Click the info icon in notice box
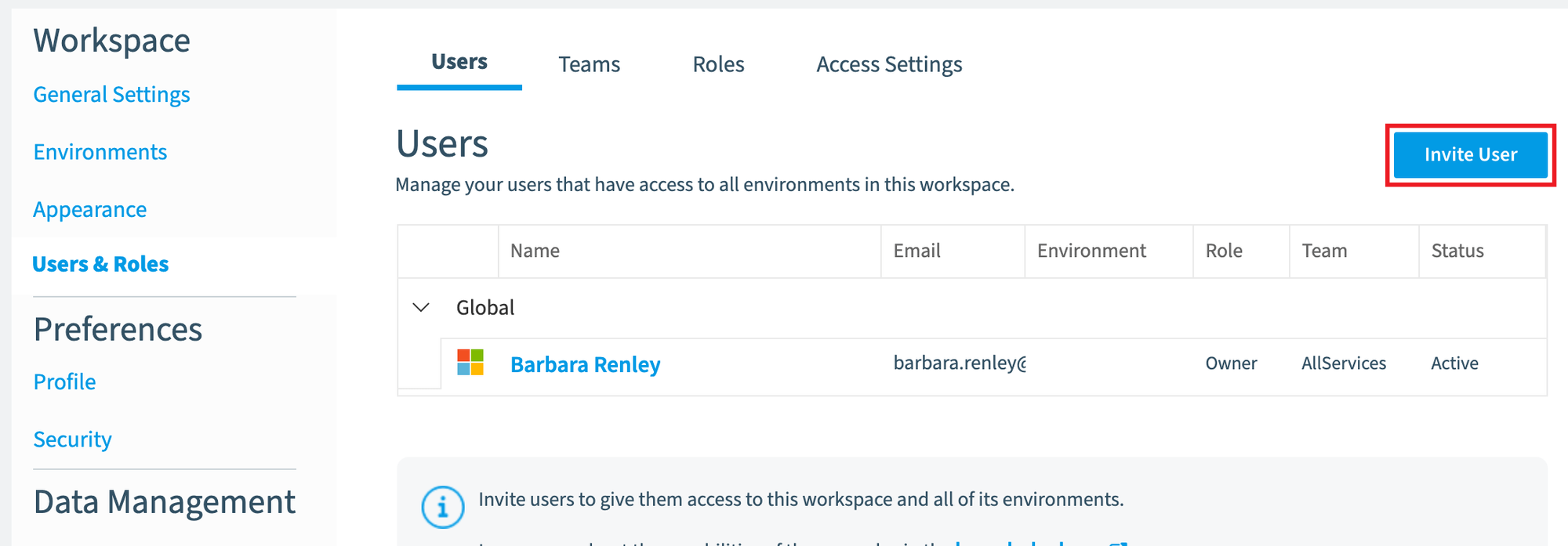 443,507
